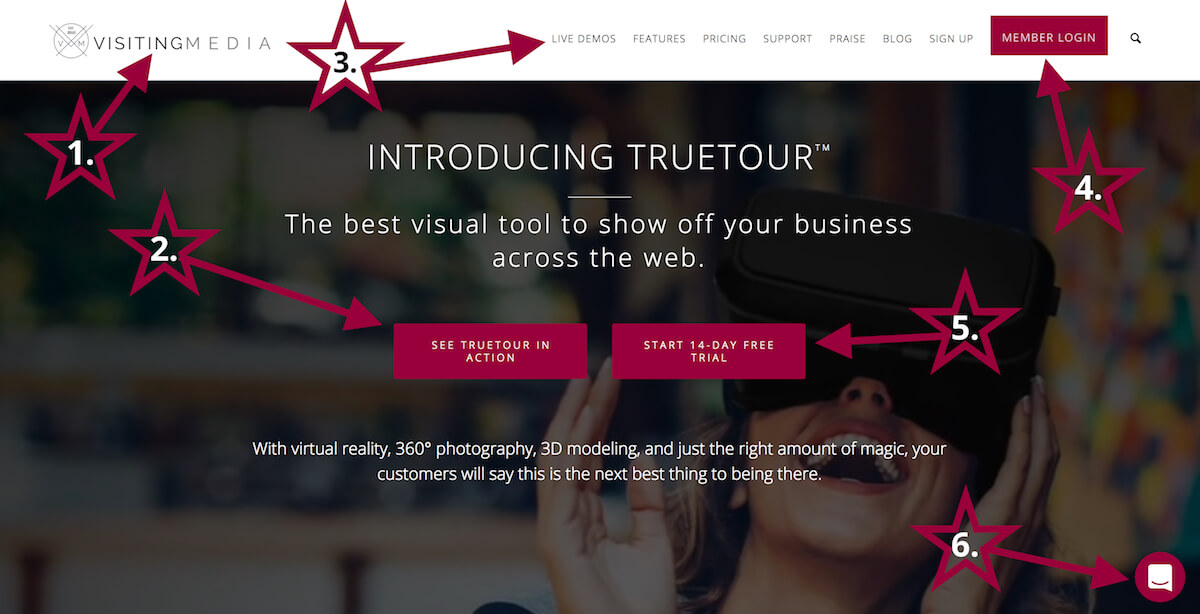Click star annotation number 4
1200x614 pixels.
(x=1088, y=186)
